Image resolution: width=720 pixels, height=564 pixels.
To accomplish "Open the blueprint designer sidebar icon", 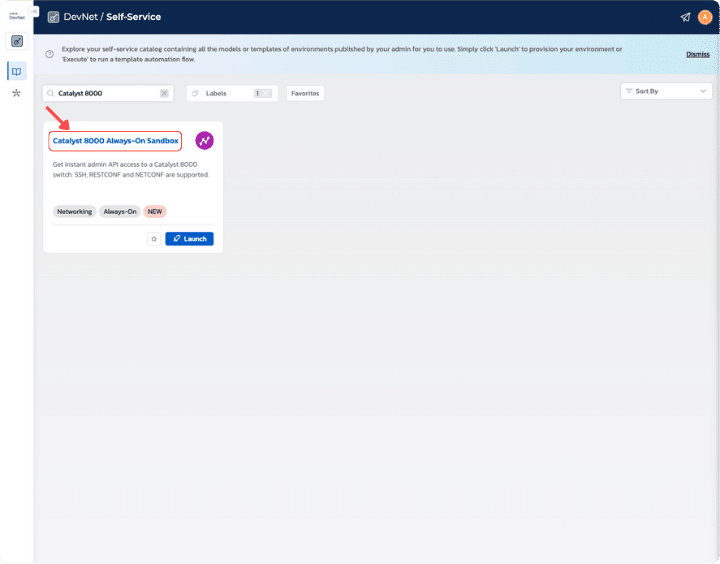I will coord(17,41).
